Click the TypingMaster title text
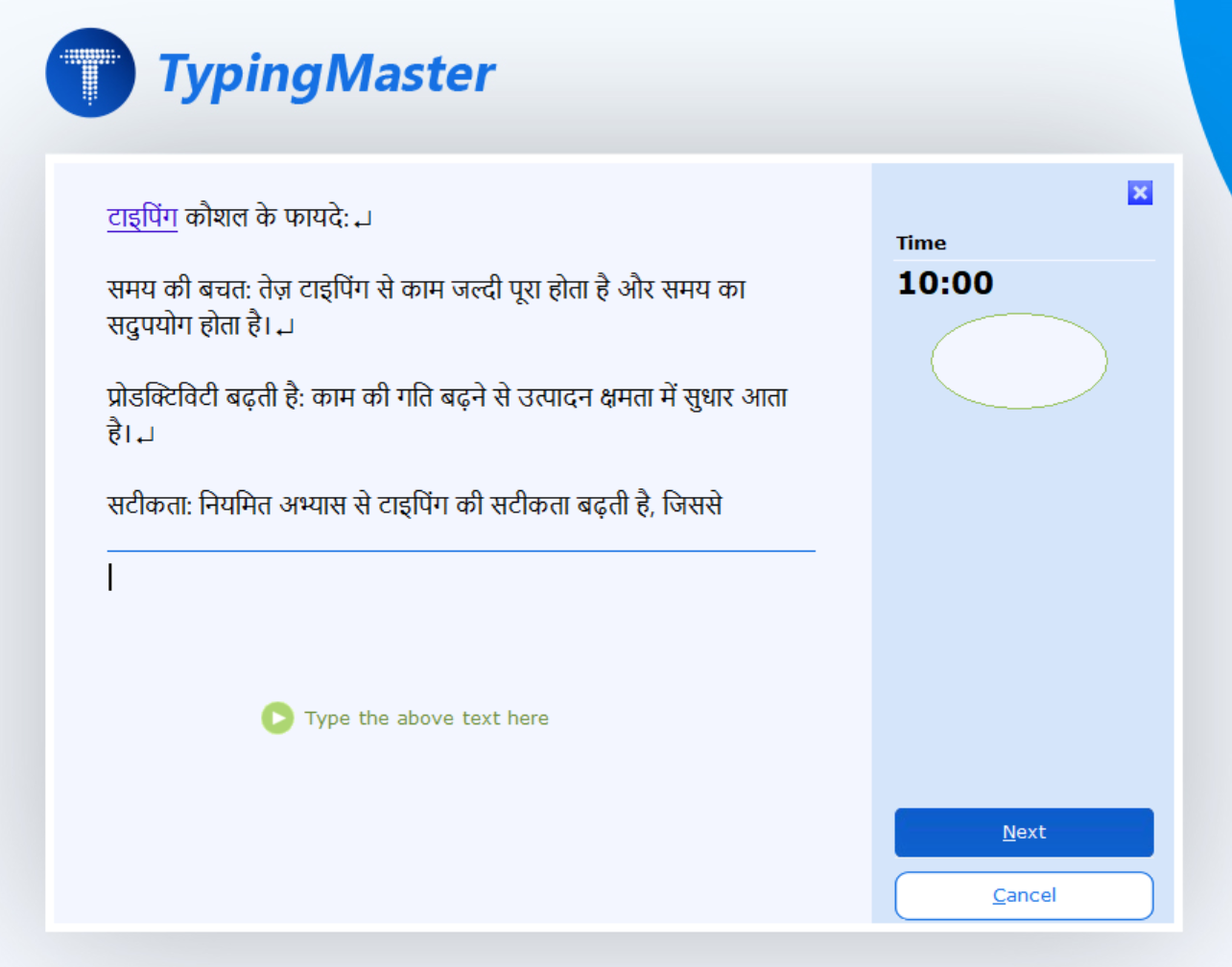Viewport: 1232px width, 967px height. pos(326,74)
